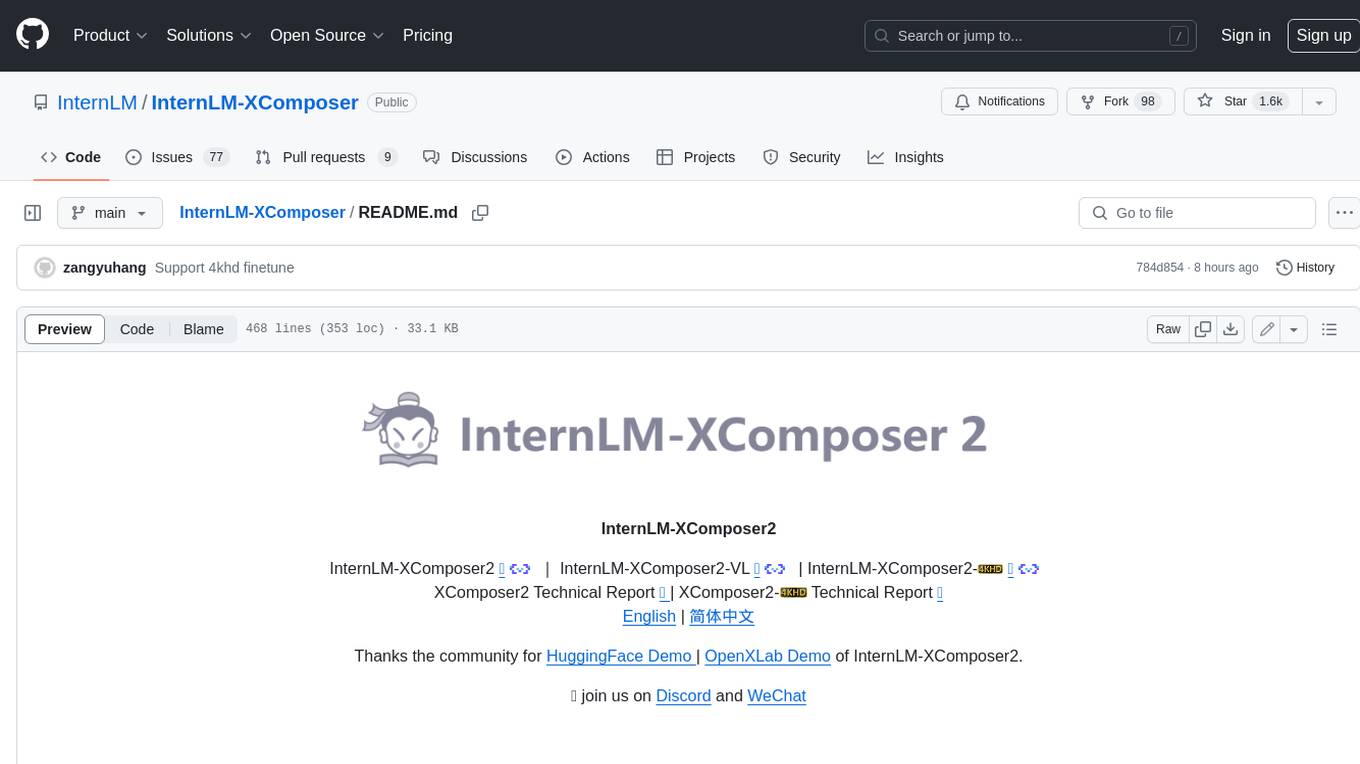Open InternLM-XComposer breadcrumb link
This screenshot has width=1360, height=764.
click(x=262, y=212)
